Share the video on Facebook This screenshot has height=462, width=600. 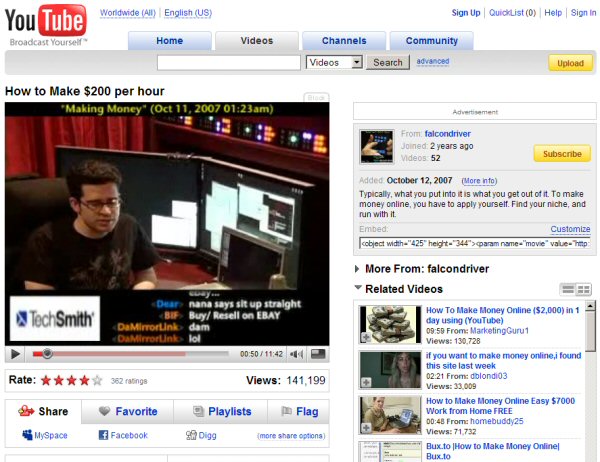(x=123, y=435)
